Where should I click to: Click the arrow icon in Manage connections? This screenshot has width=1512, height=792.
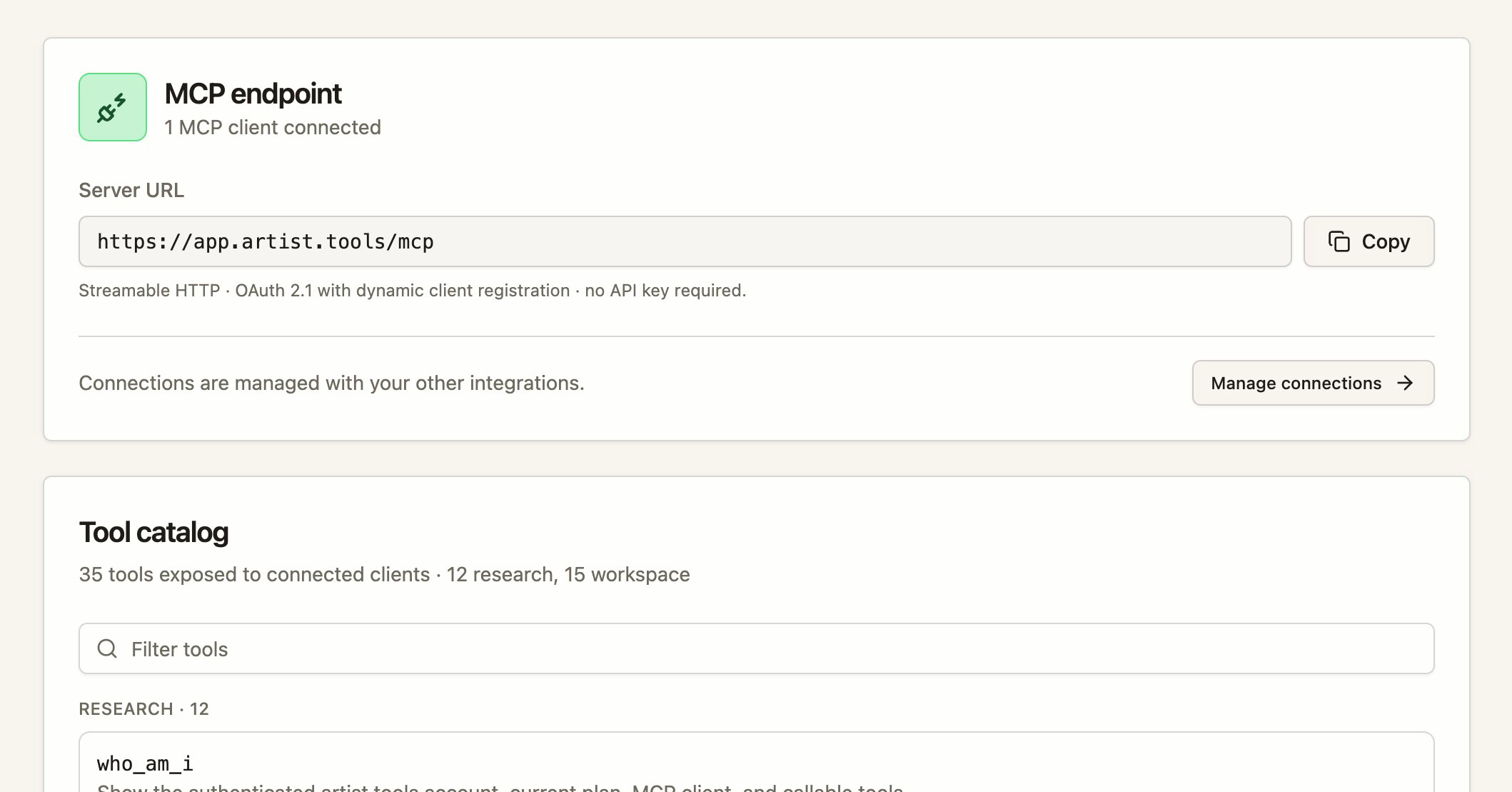[x=1405, y=383]
